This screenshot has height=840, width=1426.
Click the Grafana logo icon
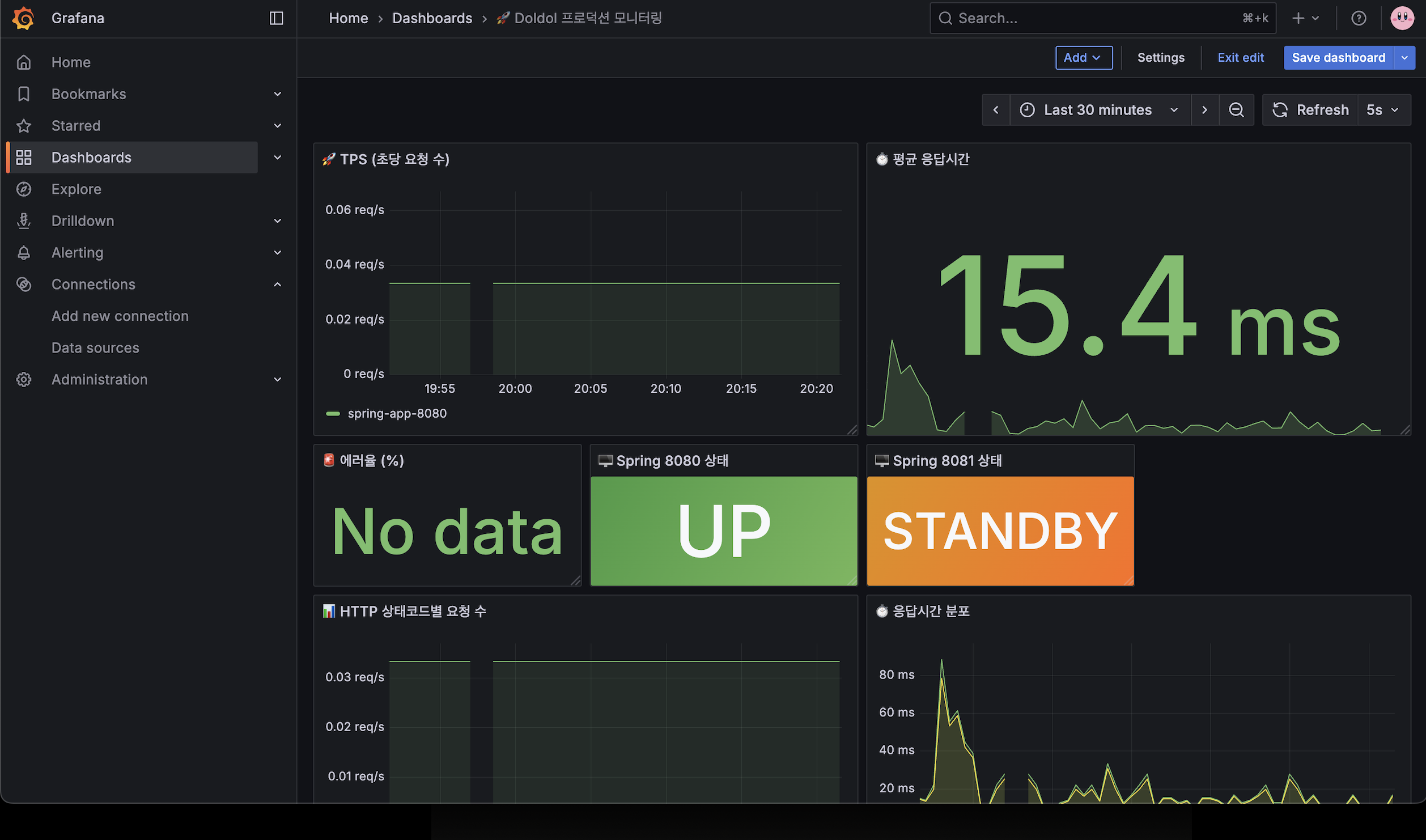23,18
